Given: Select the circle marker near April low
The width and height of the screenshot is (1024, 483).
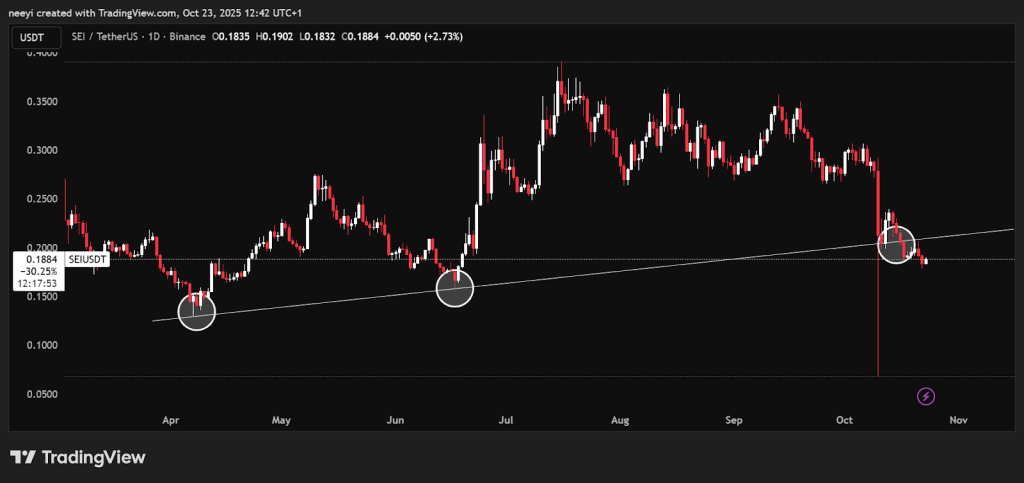Looking at the screenshot, I should pyautogui.click(x=196, y=311).
